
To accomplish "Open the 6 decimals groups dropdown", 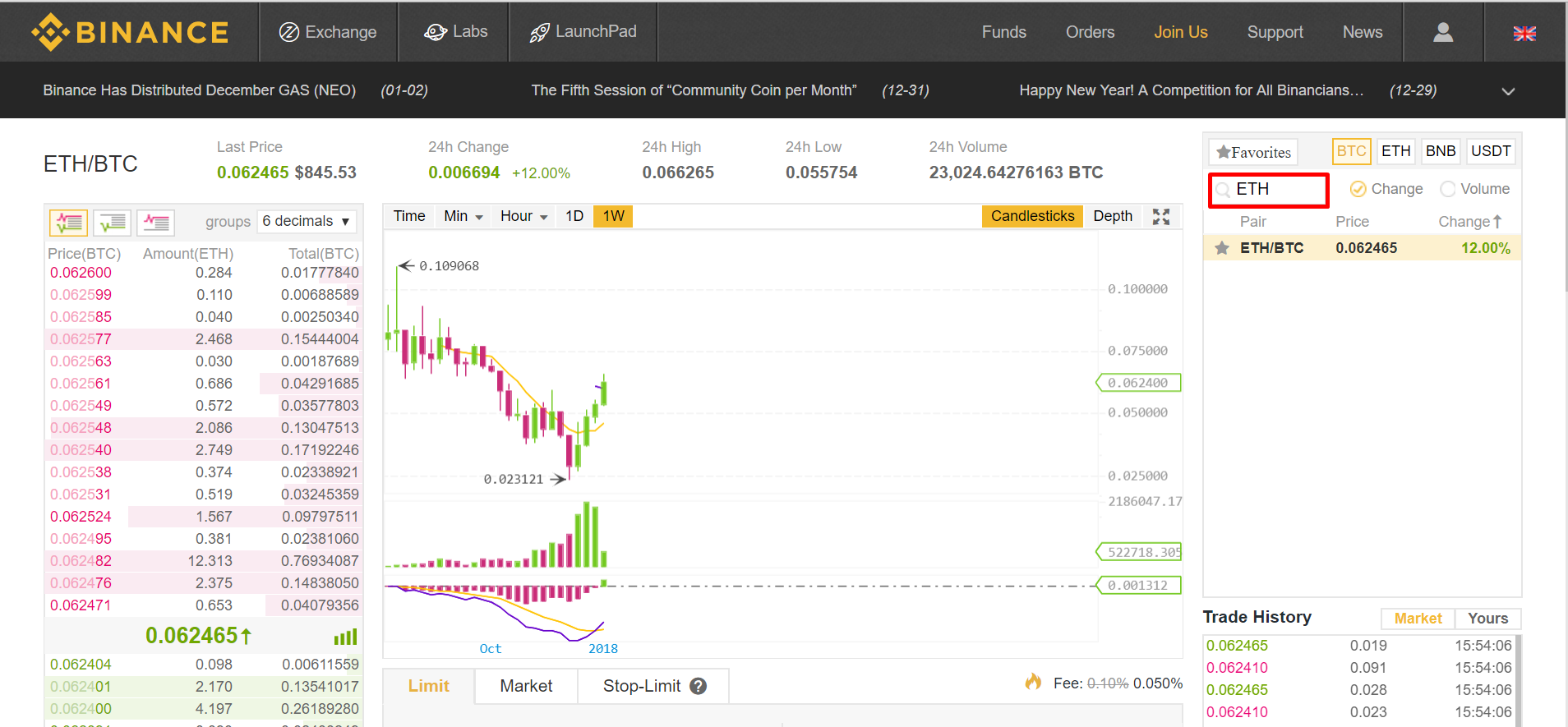I will (x=307, y=221).
